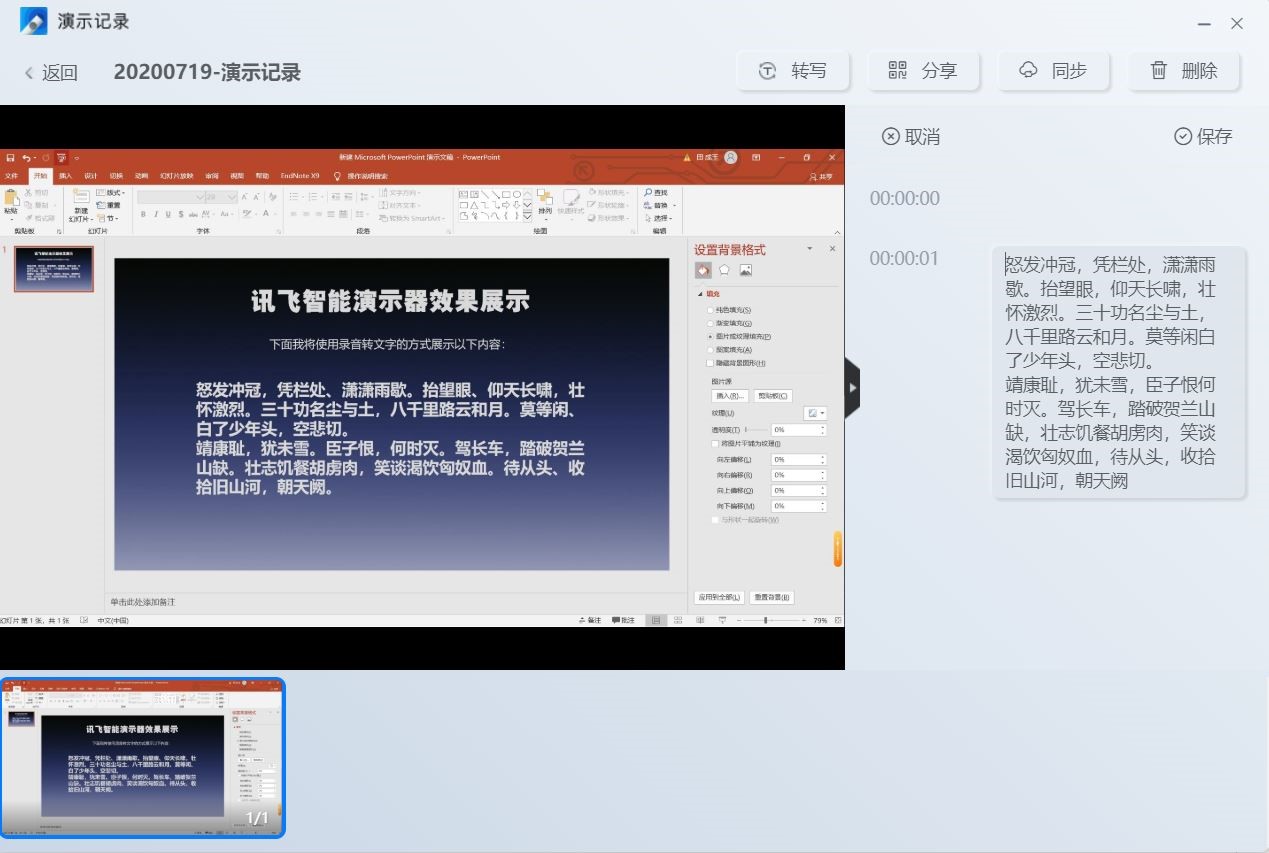Click the 备注 notes icon in recorded status bar
This screenshot has height=853, width=1269.
coord(583,620)
